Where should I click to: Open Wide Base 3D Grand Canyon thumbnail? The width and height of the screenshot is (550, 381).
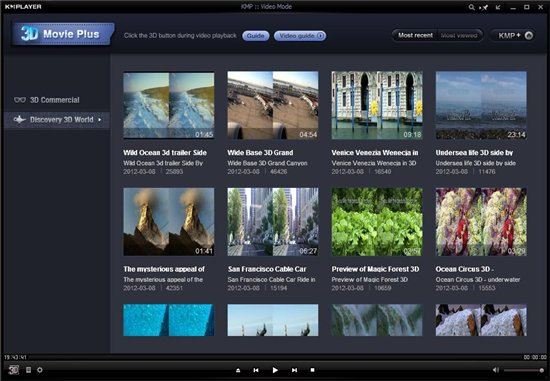[x=273, y=105]
